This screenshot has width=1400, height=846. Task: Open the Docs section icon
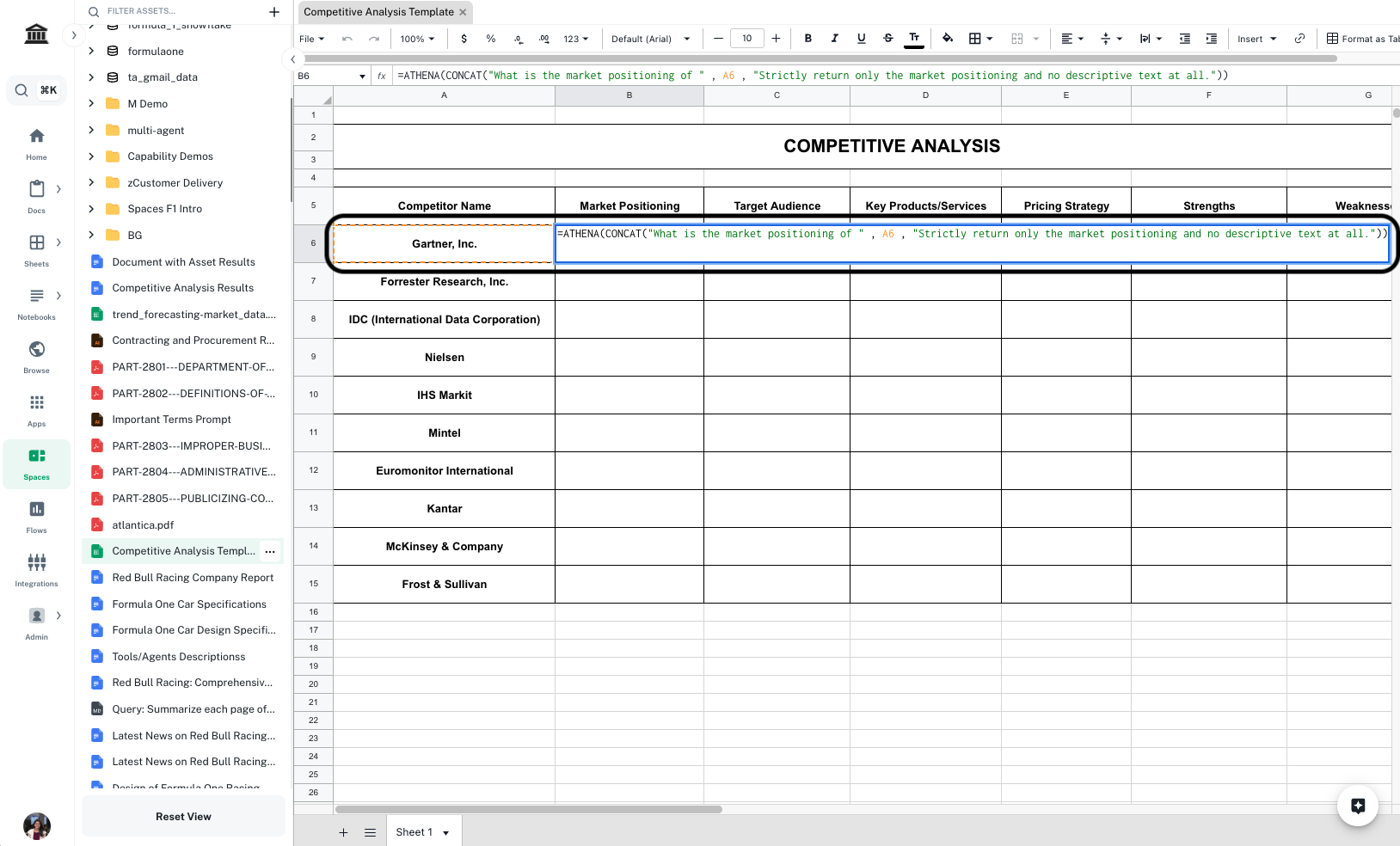36,189
